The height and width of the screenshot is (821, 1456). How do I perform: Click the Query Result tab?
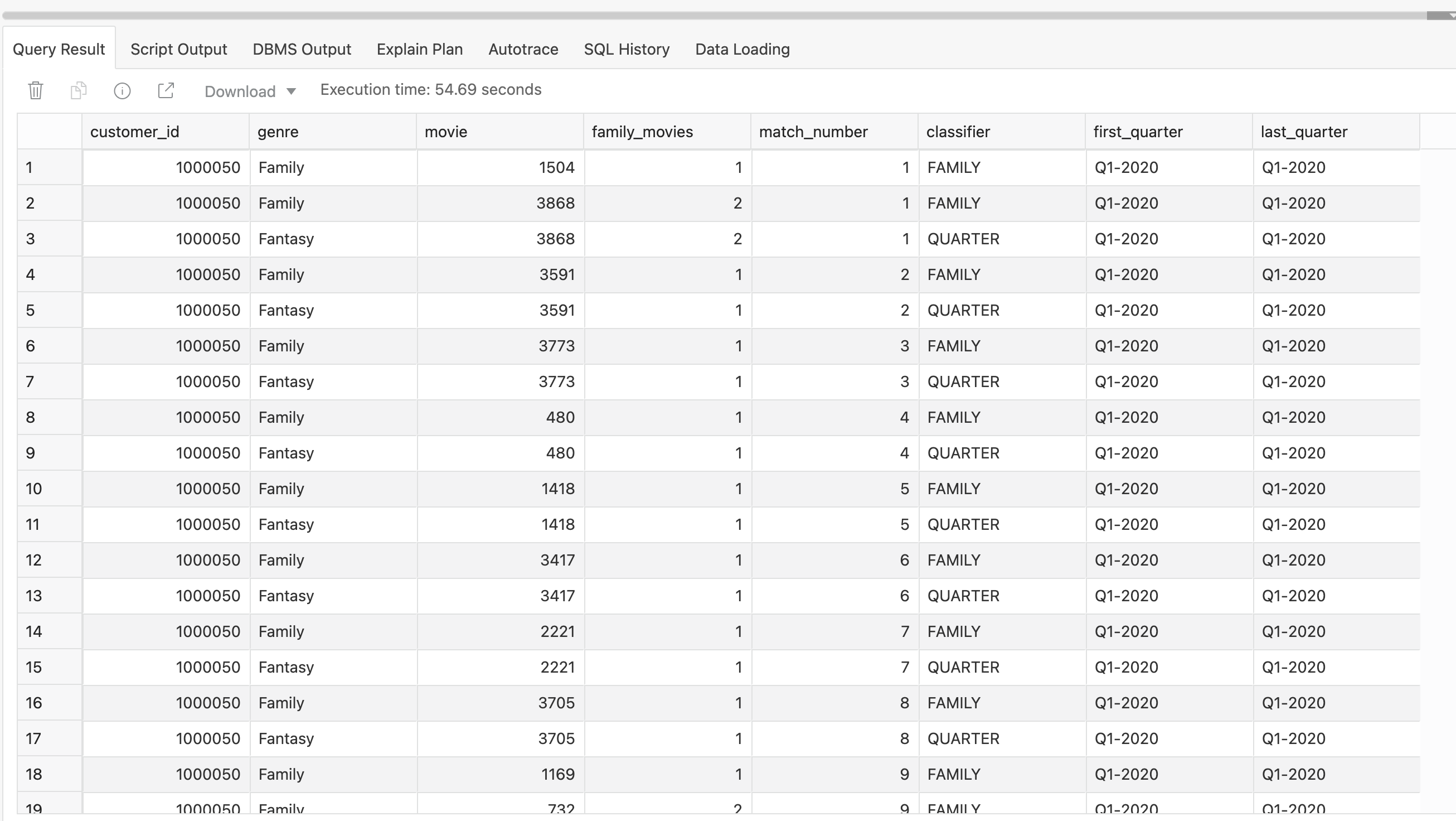59,49
